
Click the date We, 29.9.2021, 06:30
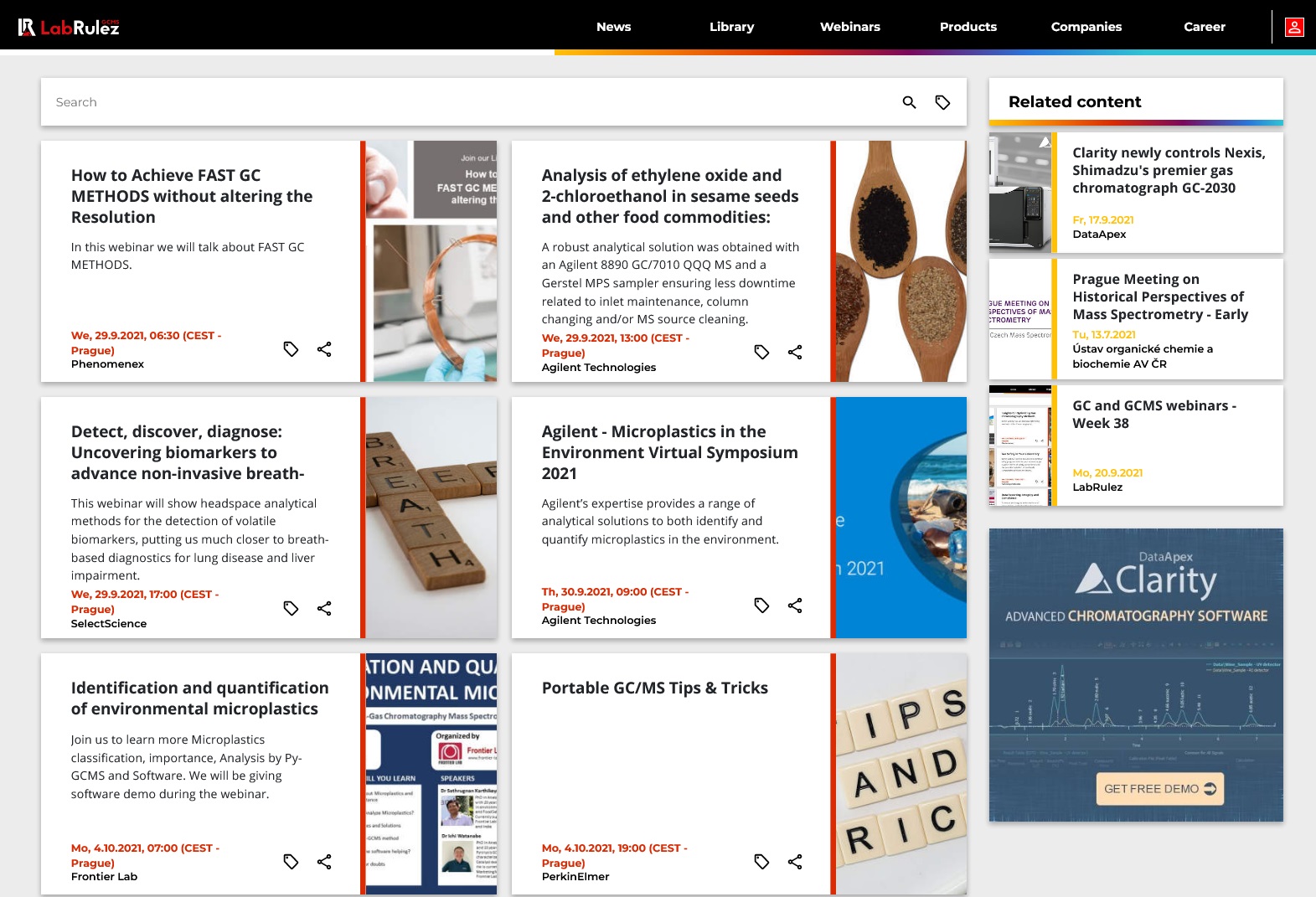coord(146,343)
